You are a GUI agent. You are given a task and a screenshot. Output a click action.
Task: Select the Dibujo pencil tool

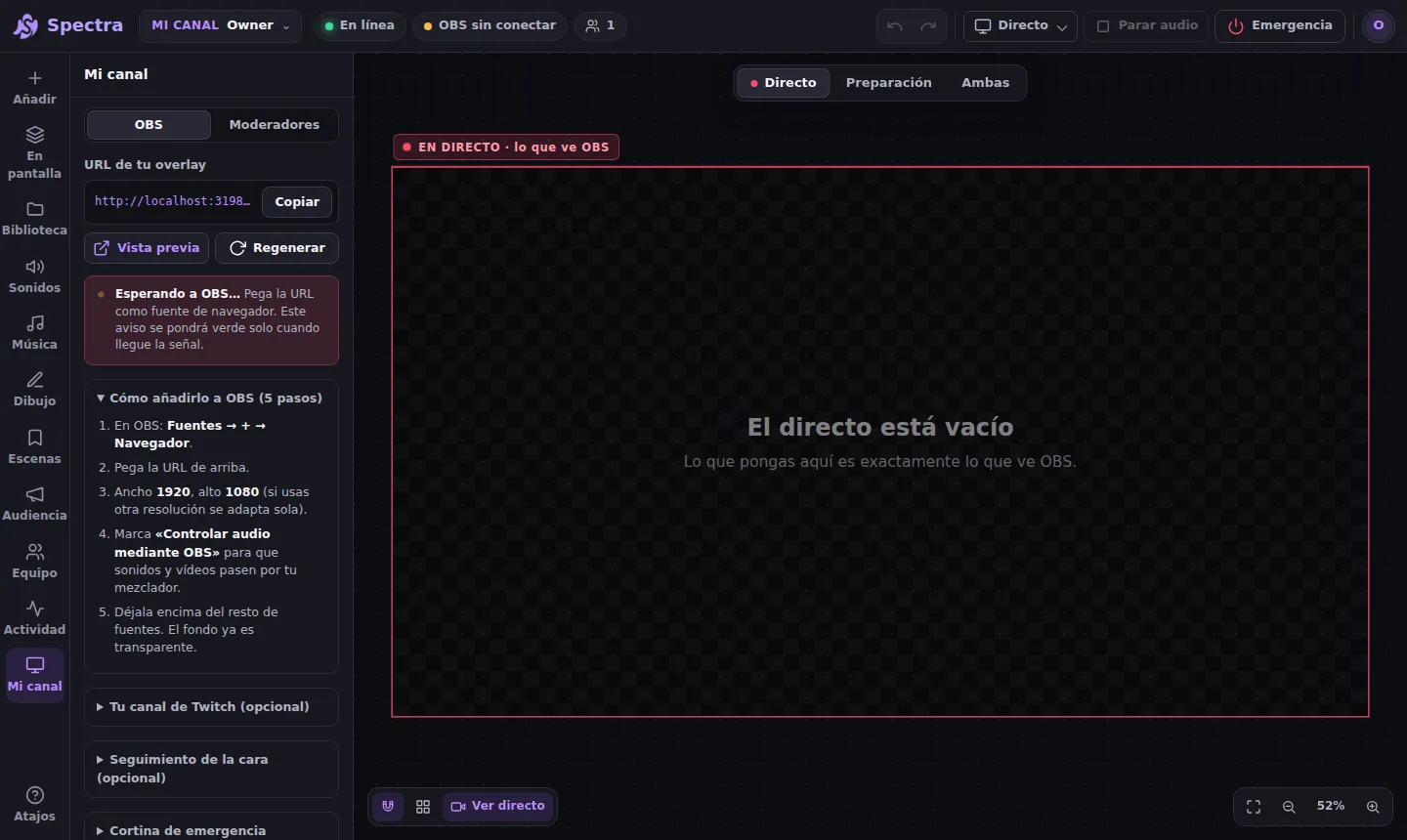34,390
